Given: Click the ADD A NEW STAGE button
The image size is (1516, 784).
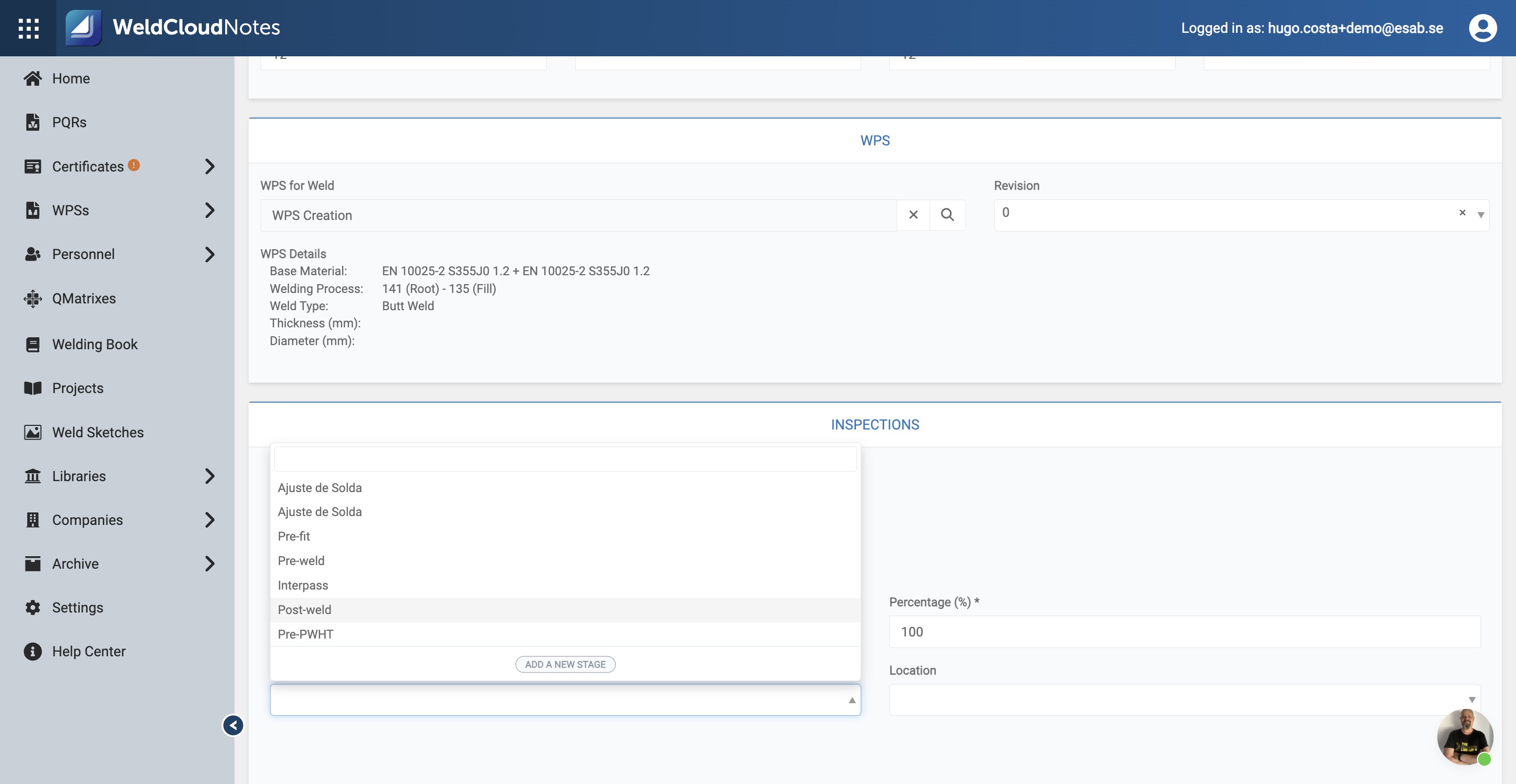Looking at the screenshot, I should [565, 664].
